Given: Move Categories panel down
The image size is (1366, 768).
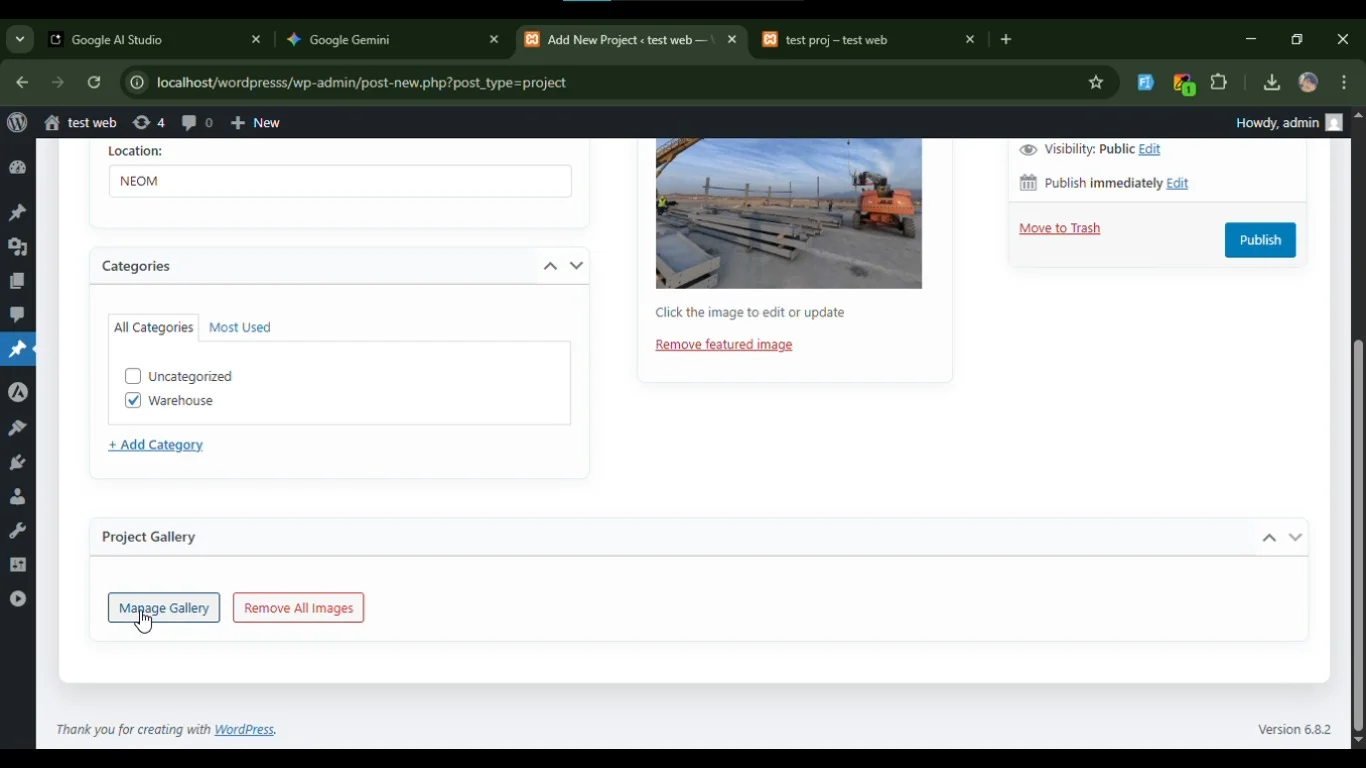Looking at the screenshot, I should tap(577, 266).
